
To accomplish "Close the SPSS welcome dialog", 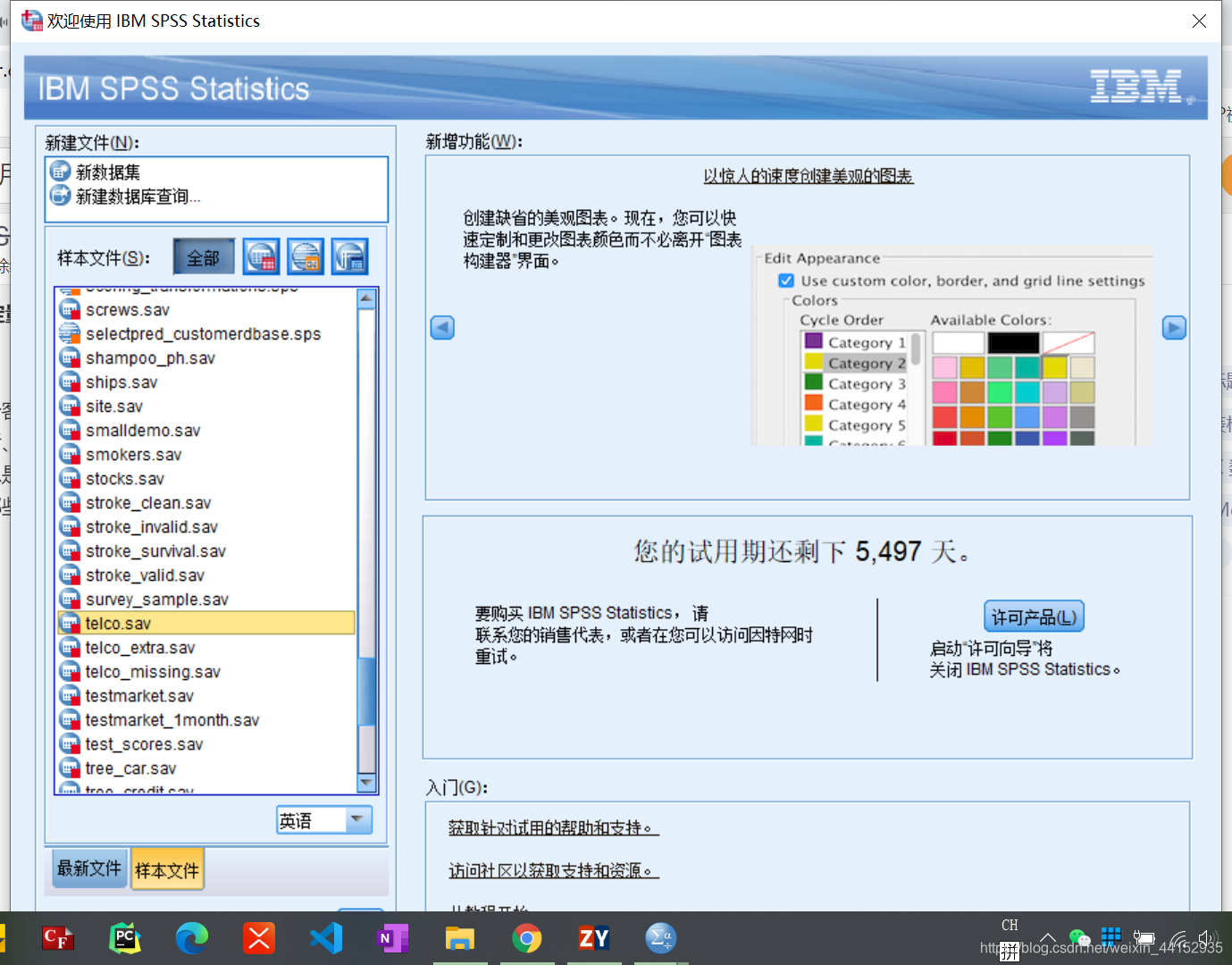I will pos(1199,21).
